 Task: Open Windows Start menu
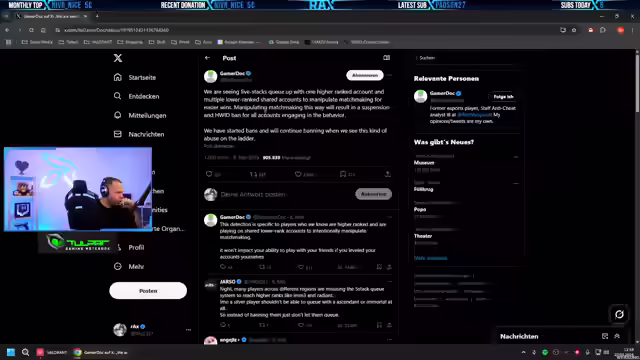point(11,352)
